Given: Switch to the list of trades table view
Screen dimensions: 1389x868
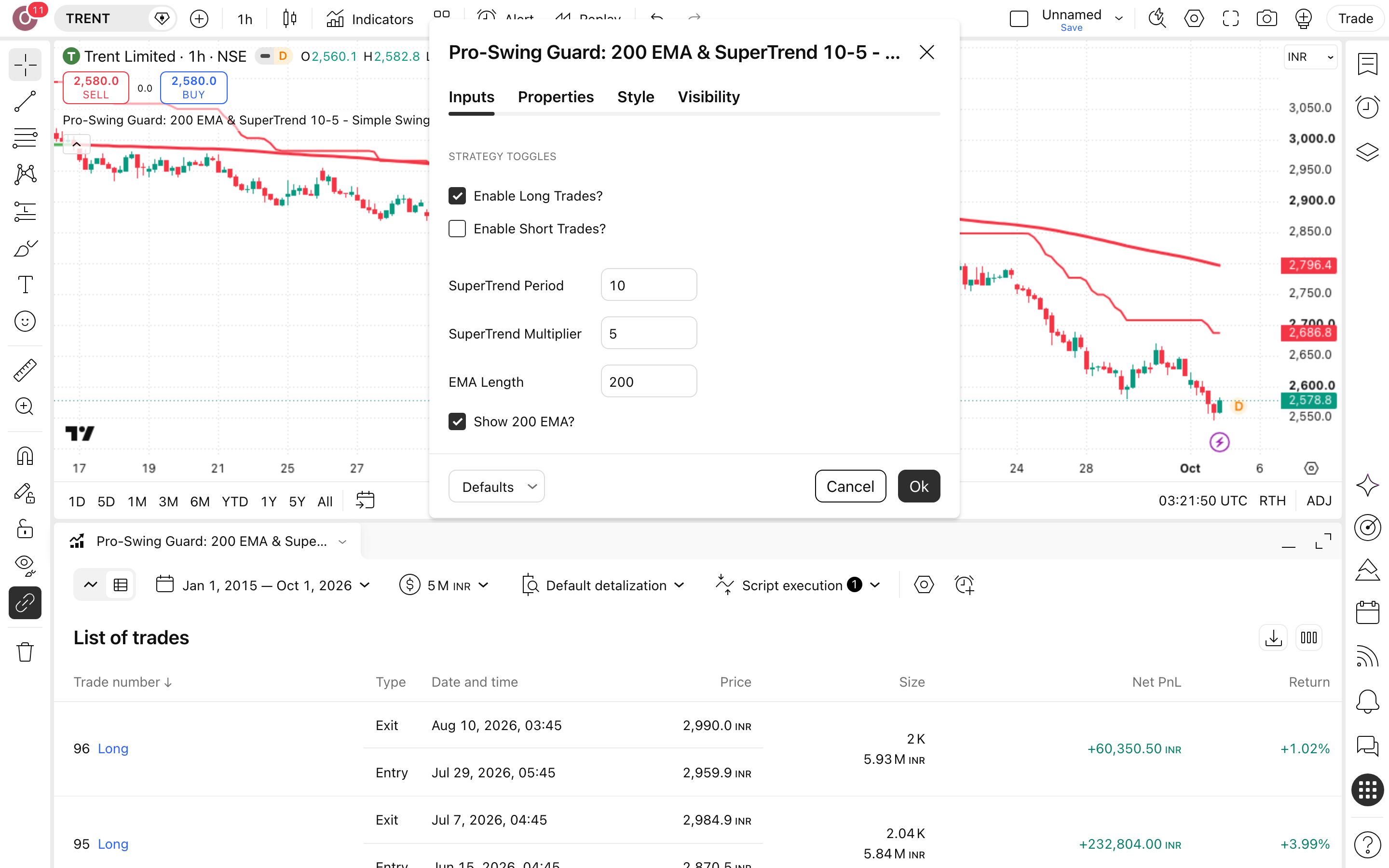Looking at the screenshot, I should coord(121,585).
